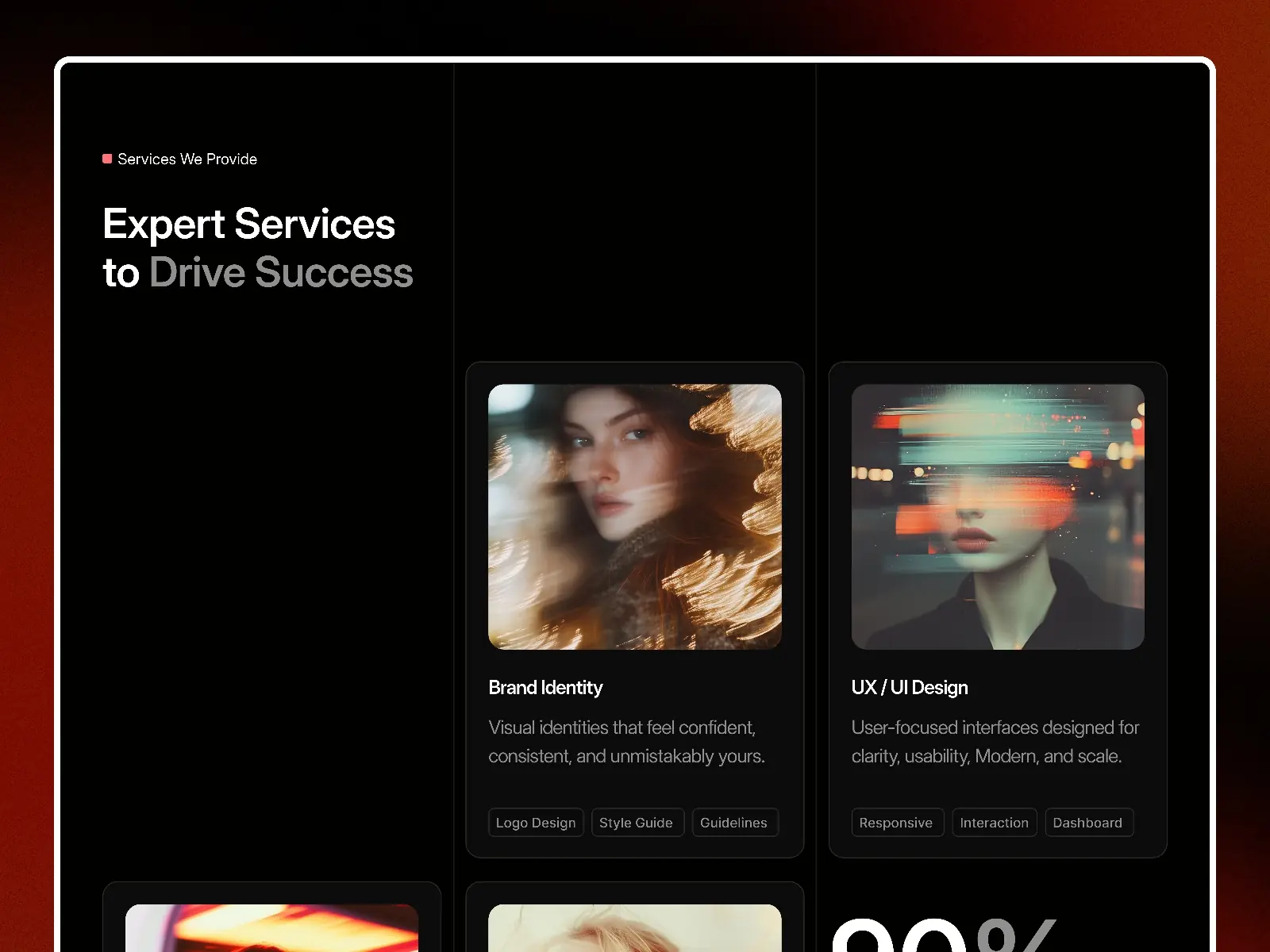Select the Interaction tag
The image size is (1270, 952).
click(995, 823)
